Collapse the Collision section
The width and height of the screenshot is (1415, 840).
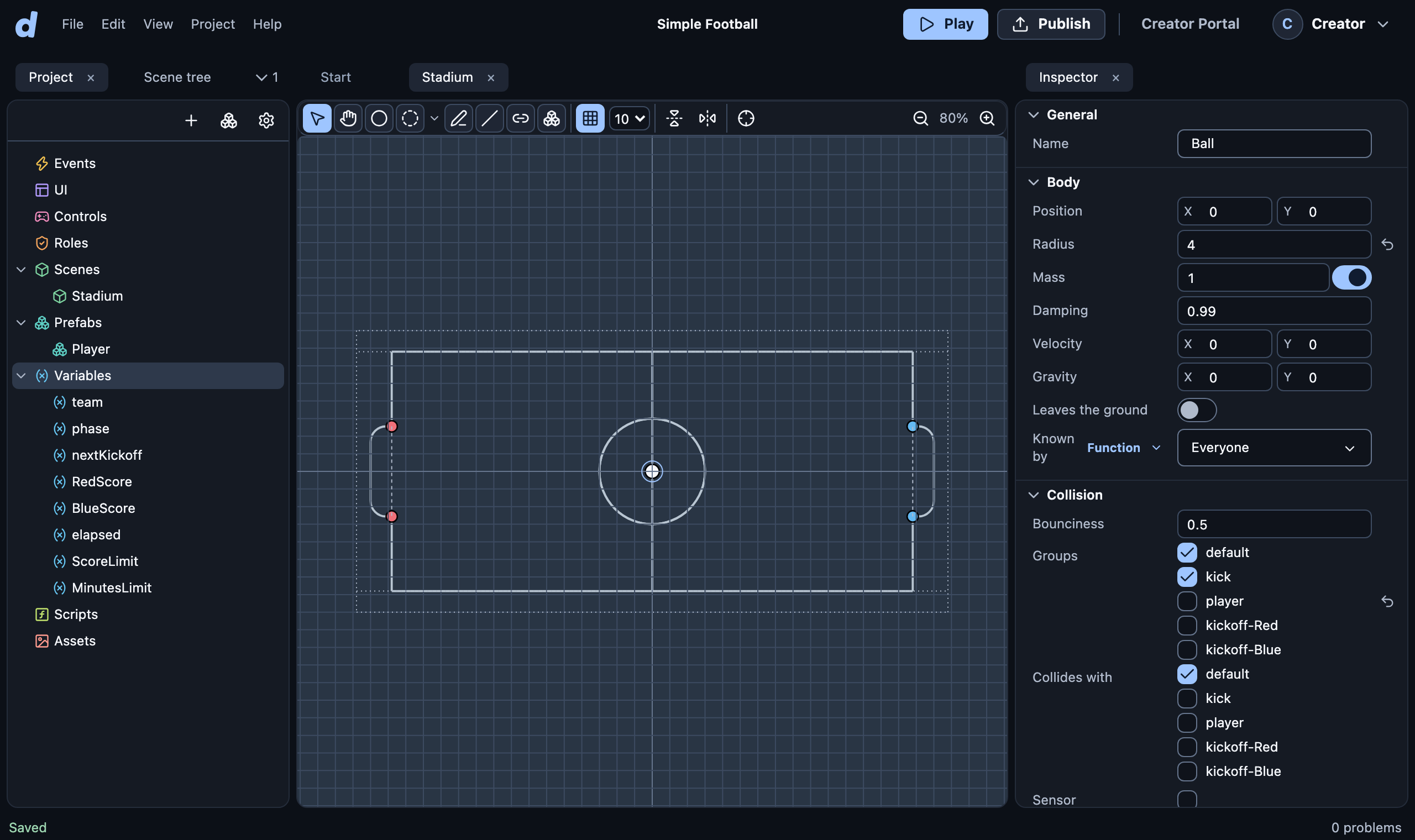pyautogui.click(x=1034, y=495)
